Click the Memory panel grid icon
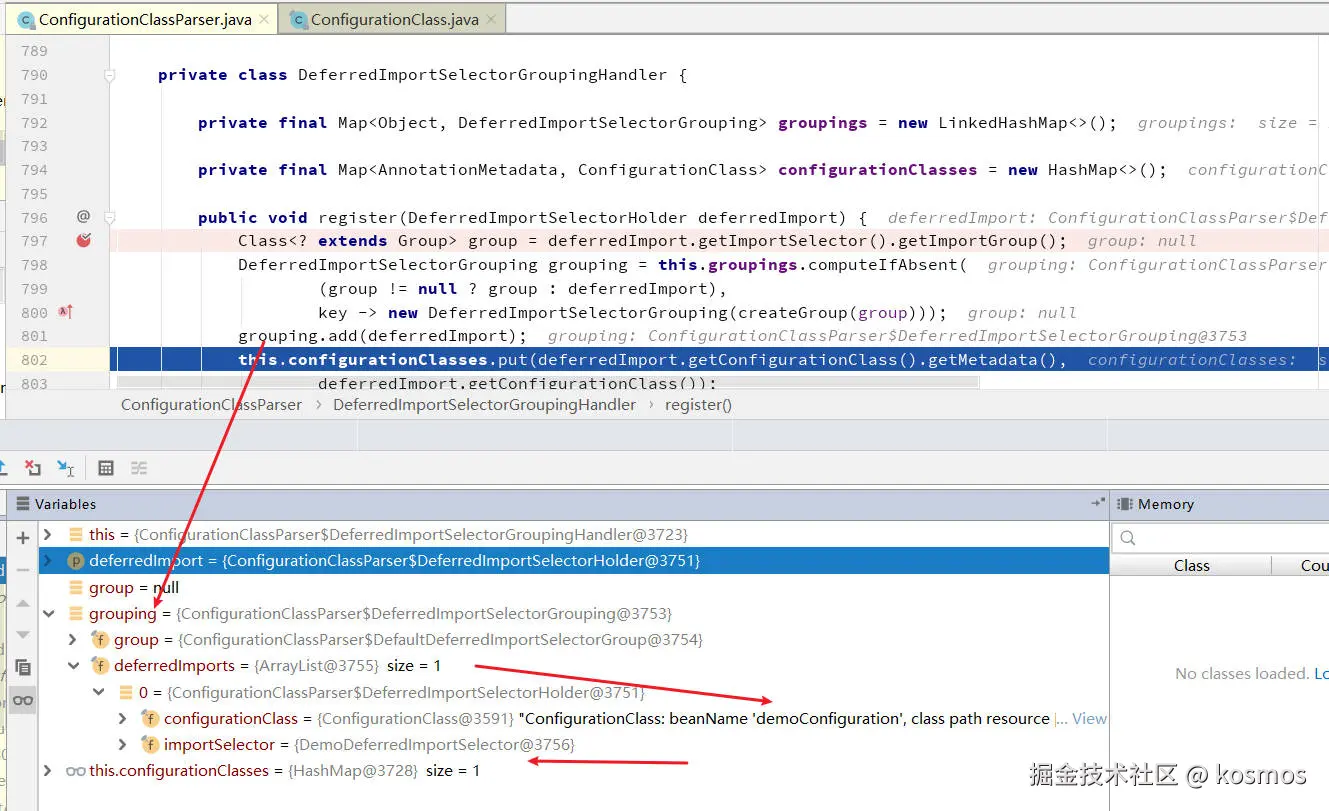Screen dimensions: 1329x811 coord(1124,505)
